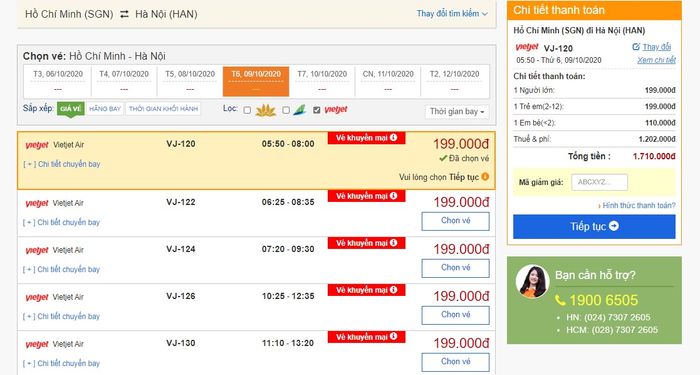Click hotline number 1900 6505
Image resolution: width=700 pixels, height=375 pixels.
(604, 300)
